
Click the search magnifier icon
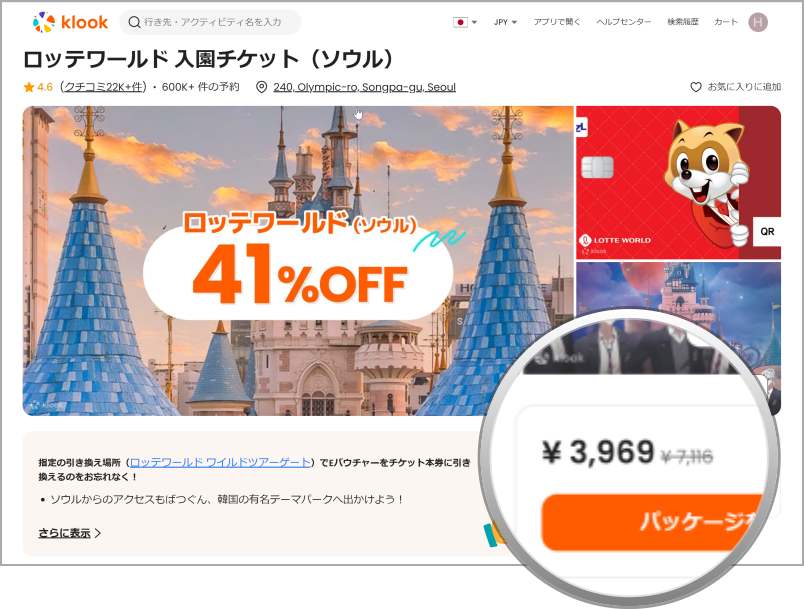coord(134,22)
